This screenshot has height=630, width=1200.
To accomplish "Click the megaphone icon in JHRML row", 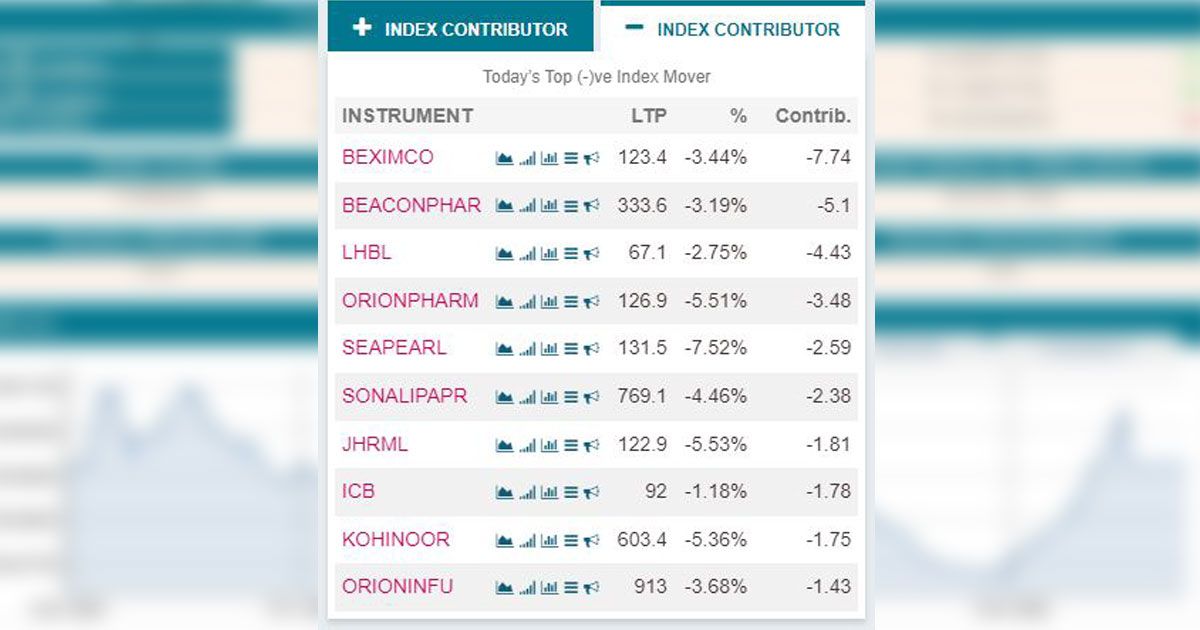I will tap(591, 445).
